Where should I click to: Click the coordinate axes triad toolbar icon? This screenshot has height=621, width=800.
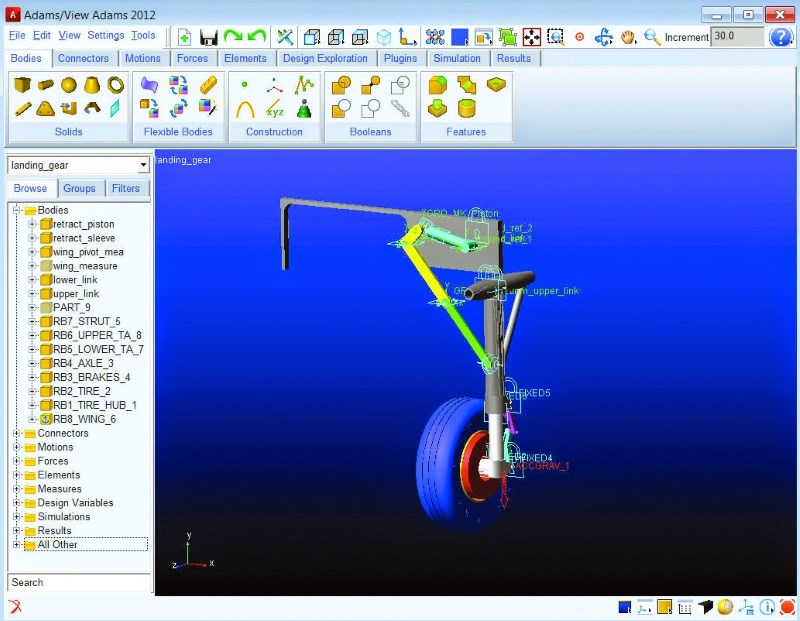click(x=407, y=37)
